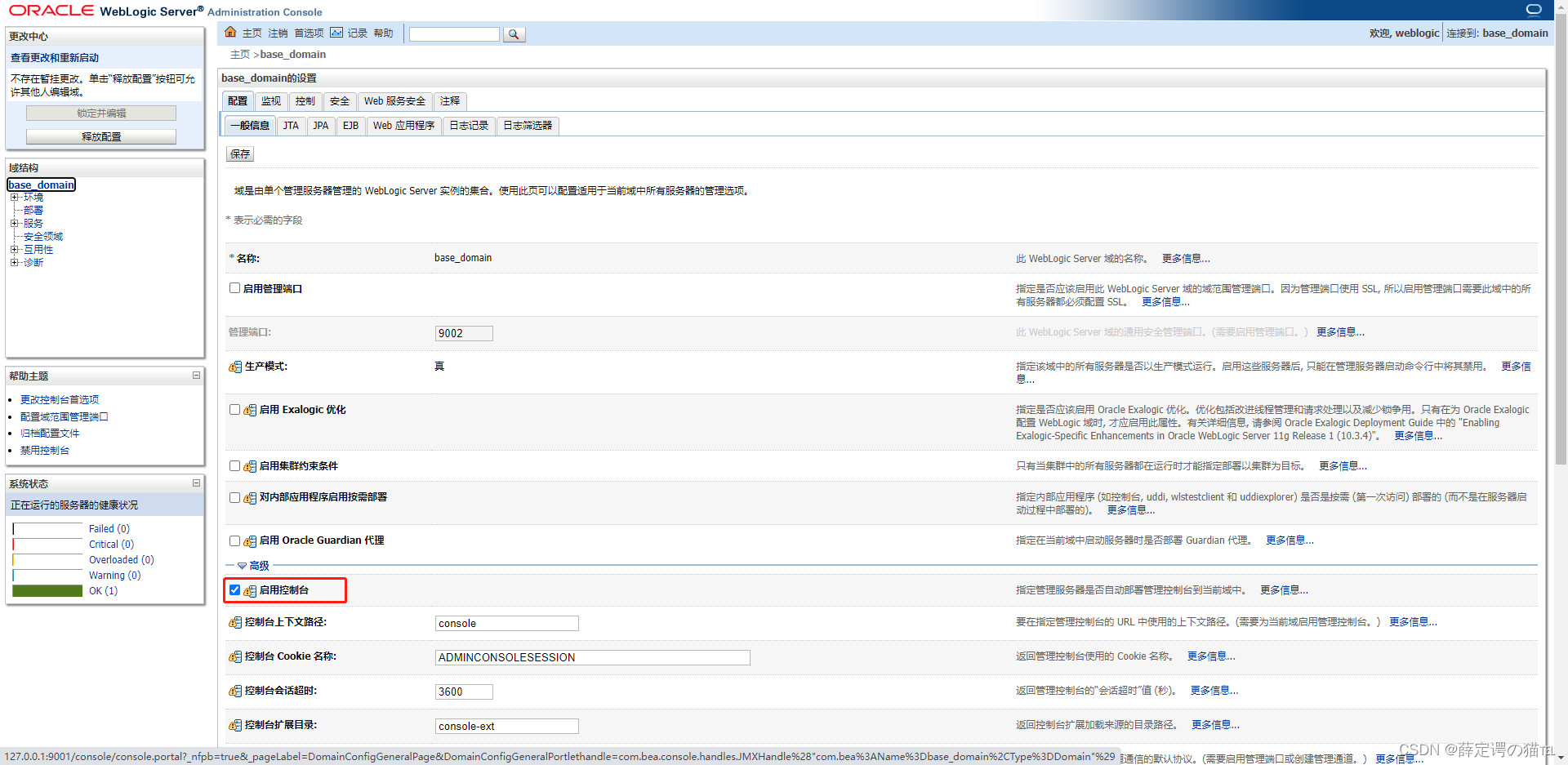1568x765 pixels.
Task: Click the icon beside 启用 Oracle Guardian 代理
Action: 250,540
